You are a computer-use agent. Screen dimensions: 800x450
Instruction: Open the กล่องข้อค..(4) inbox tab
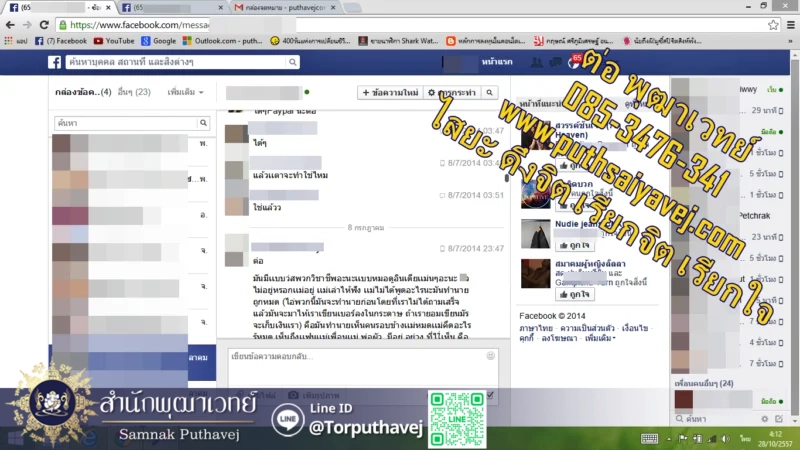coord(83,92)
